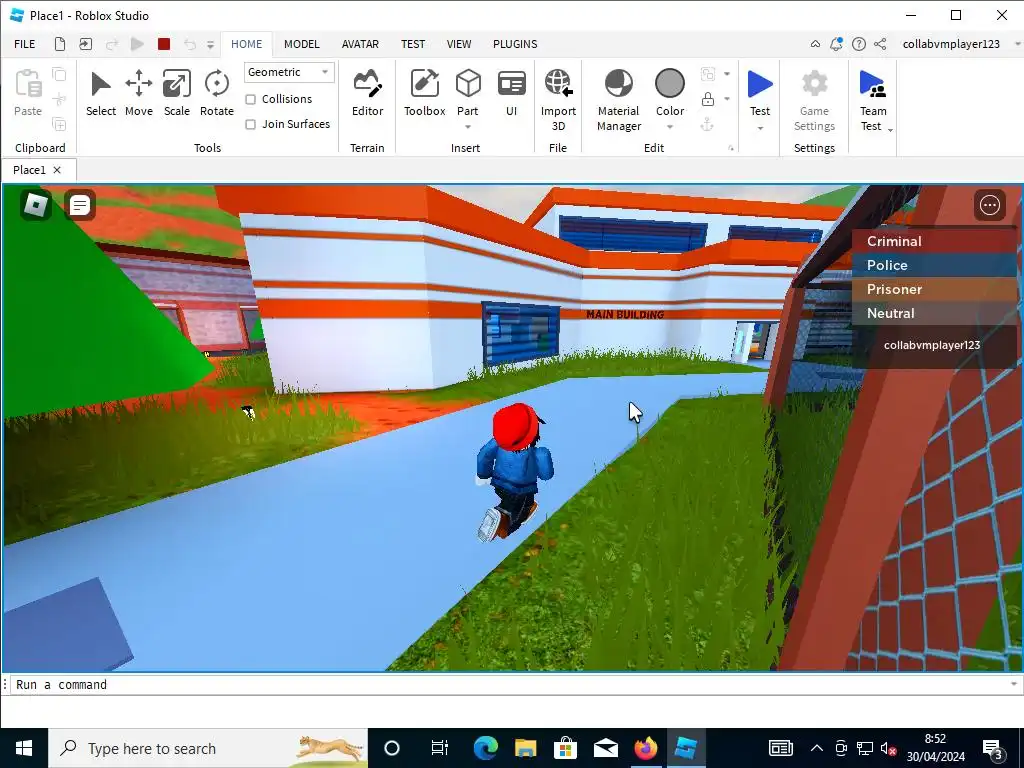Click the blue Test play button
Viewport: 1024px width, 768px height.
760,84
